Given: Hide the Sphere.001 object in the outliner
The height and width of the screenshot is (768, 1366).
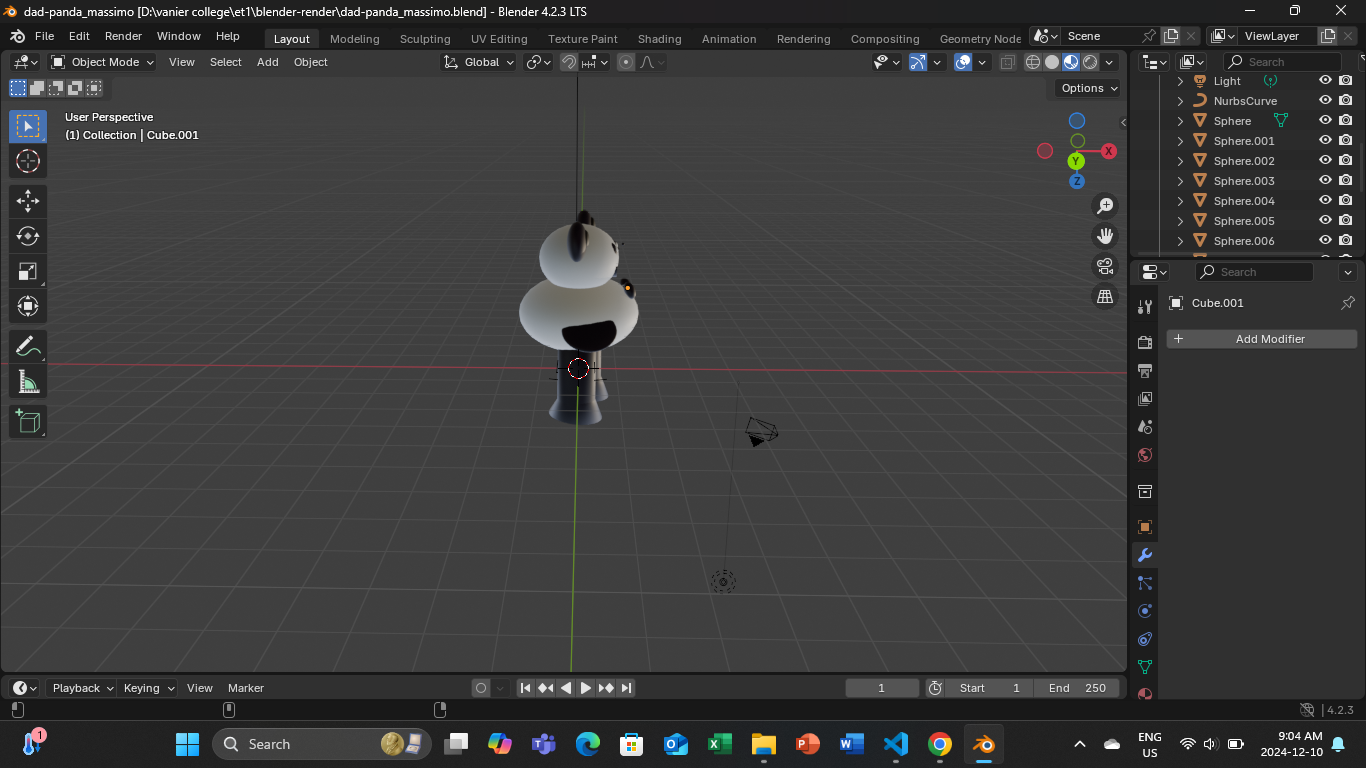Looking at the screenshot, I should [1325, 141].
